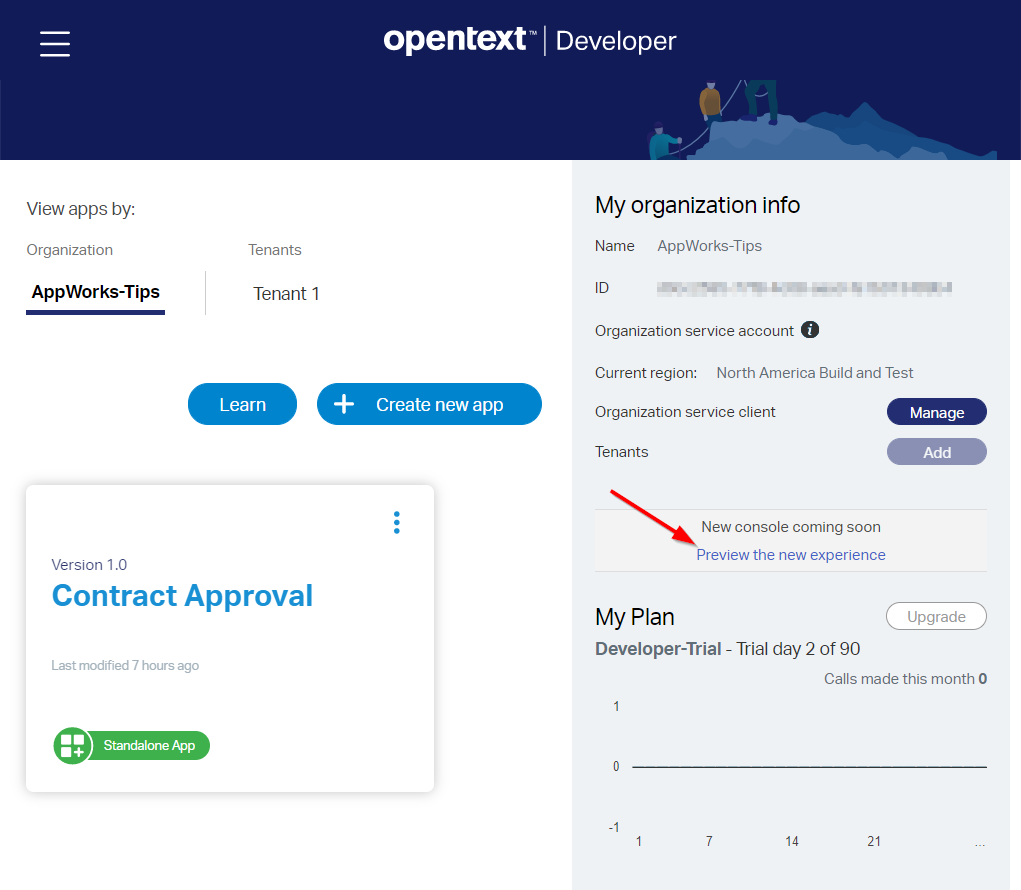1021x890 pixels.
Task: Click the Learn button
Action: coord(242,404)
